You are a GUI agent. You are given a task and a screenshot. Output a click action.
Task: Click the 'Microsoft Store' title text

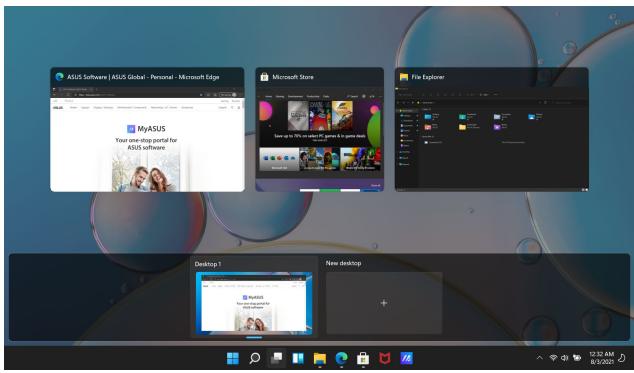(293, 77)
